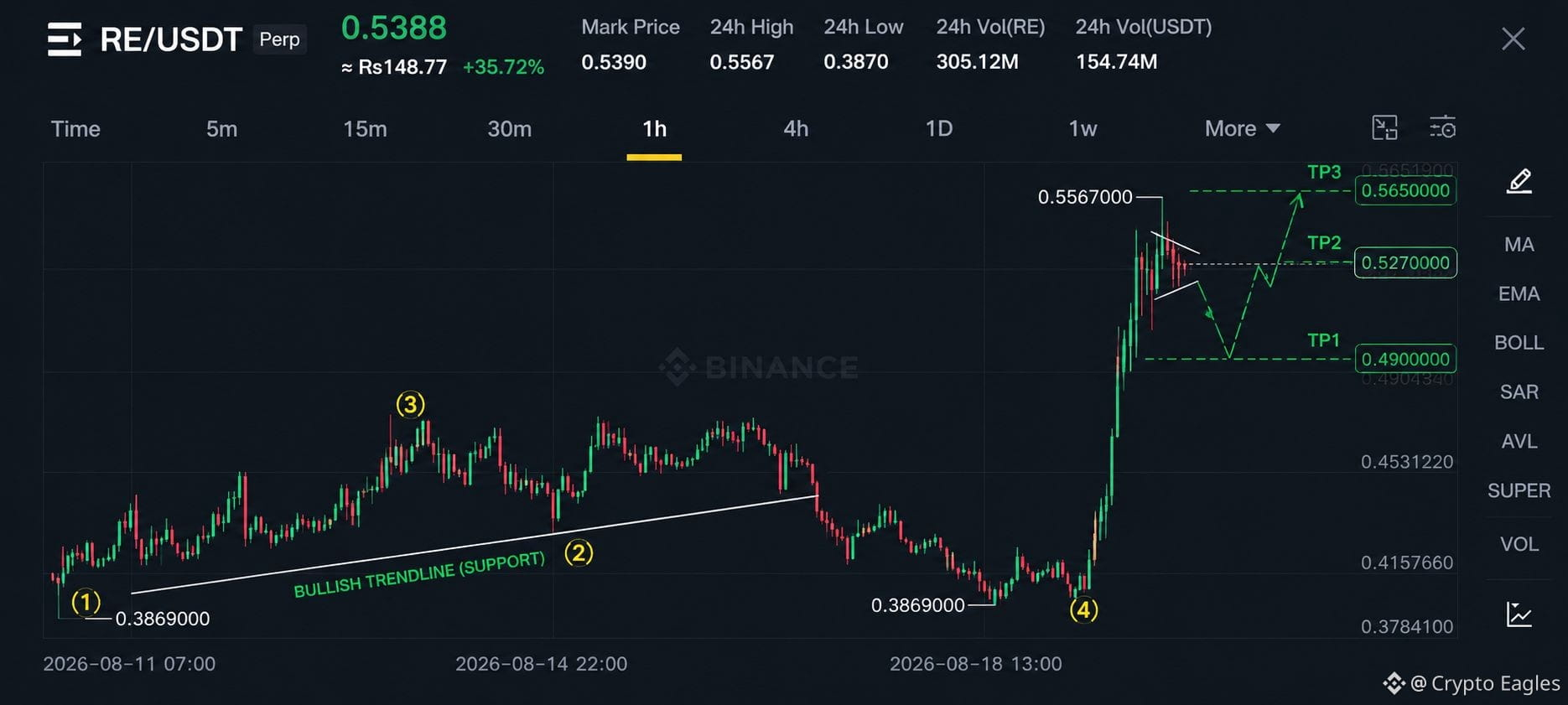Click the 24h Vol(USDT) value 154.74M

(x=1117, y=62)
